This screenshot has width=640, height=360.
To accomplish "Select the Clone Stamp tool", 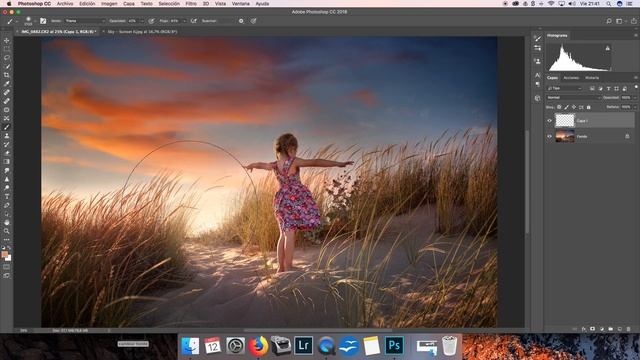I will tap(7, 136).
